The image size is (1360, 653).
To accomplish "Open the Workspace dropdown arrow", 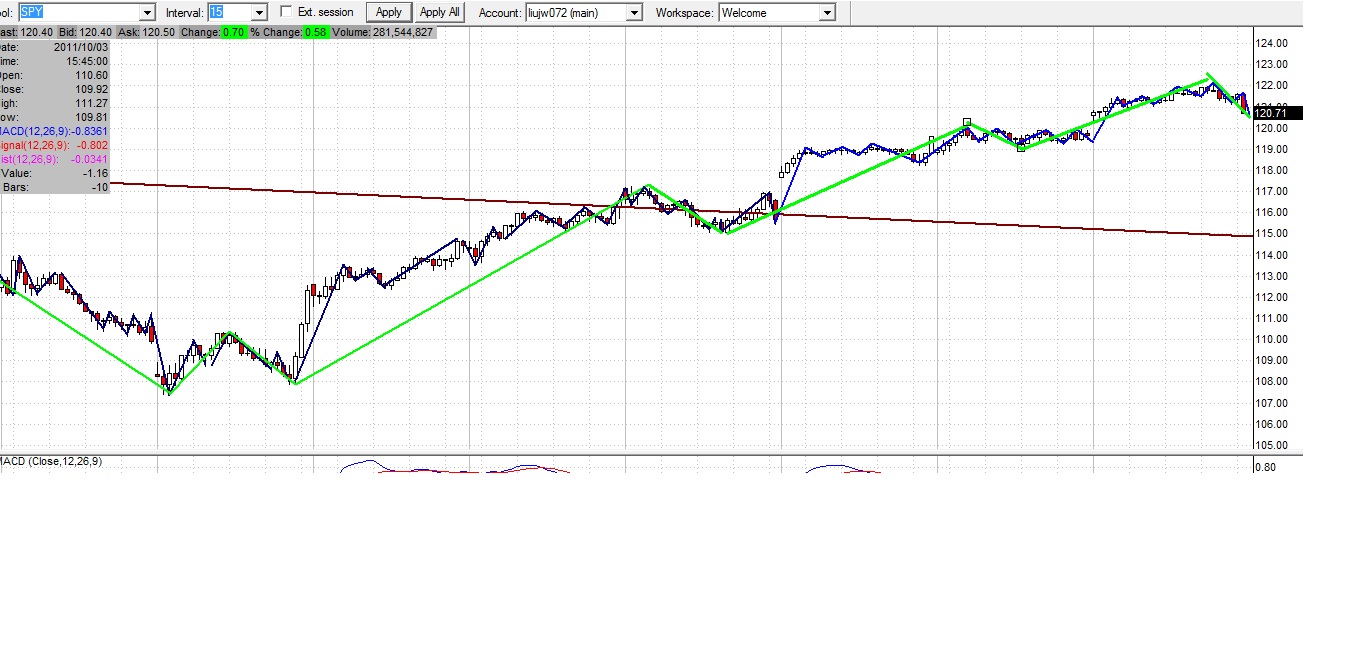I will click(x=827, y=12).
